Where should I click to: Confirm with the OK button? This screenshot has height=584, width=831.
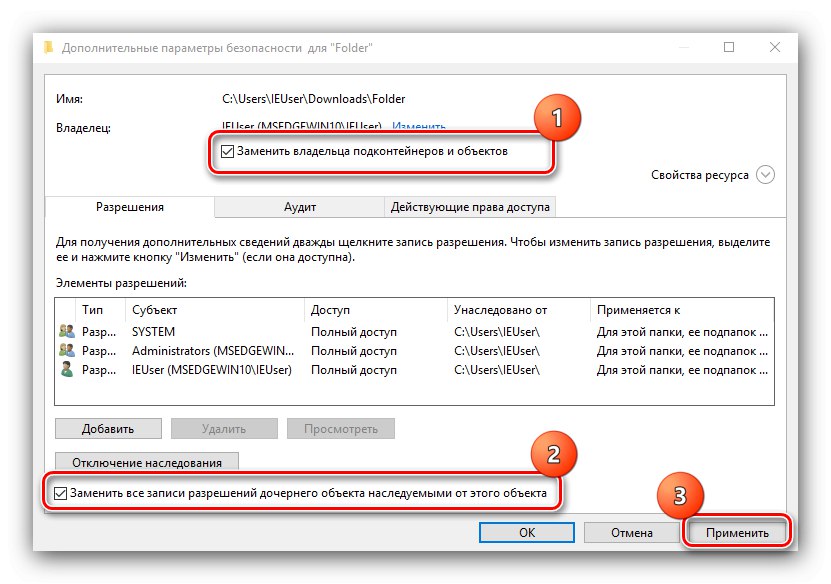click(527, 533)
